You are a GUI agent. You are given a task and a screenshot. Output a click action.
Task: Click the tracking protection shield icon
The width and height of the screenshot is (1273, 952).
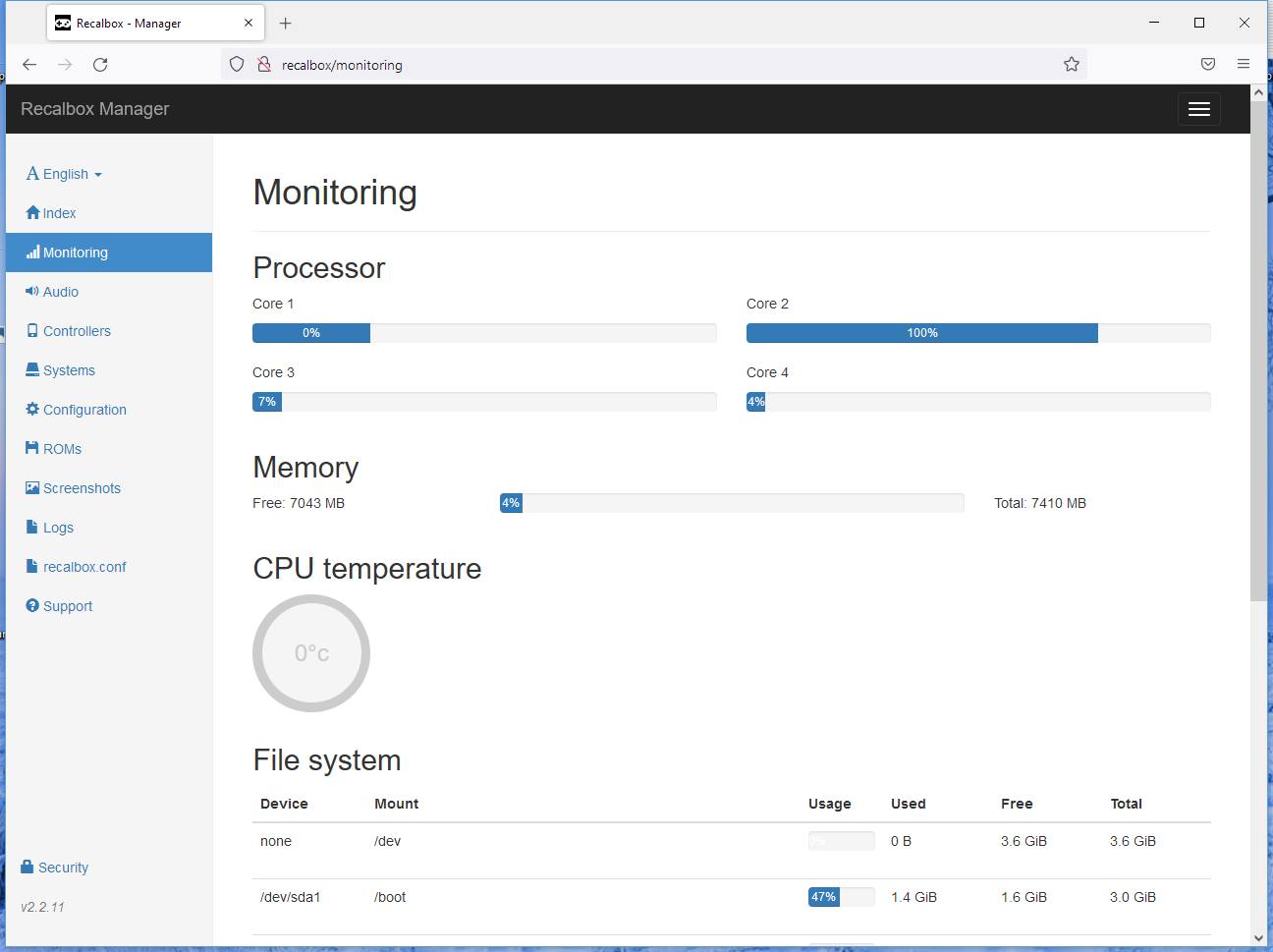click(x=237, y=65)
